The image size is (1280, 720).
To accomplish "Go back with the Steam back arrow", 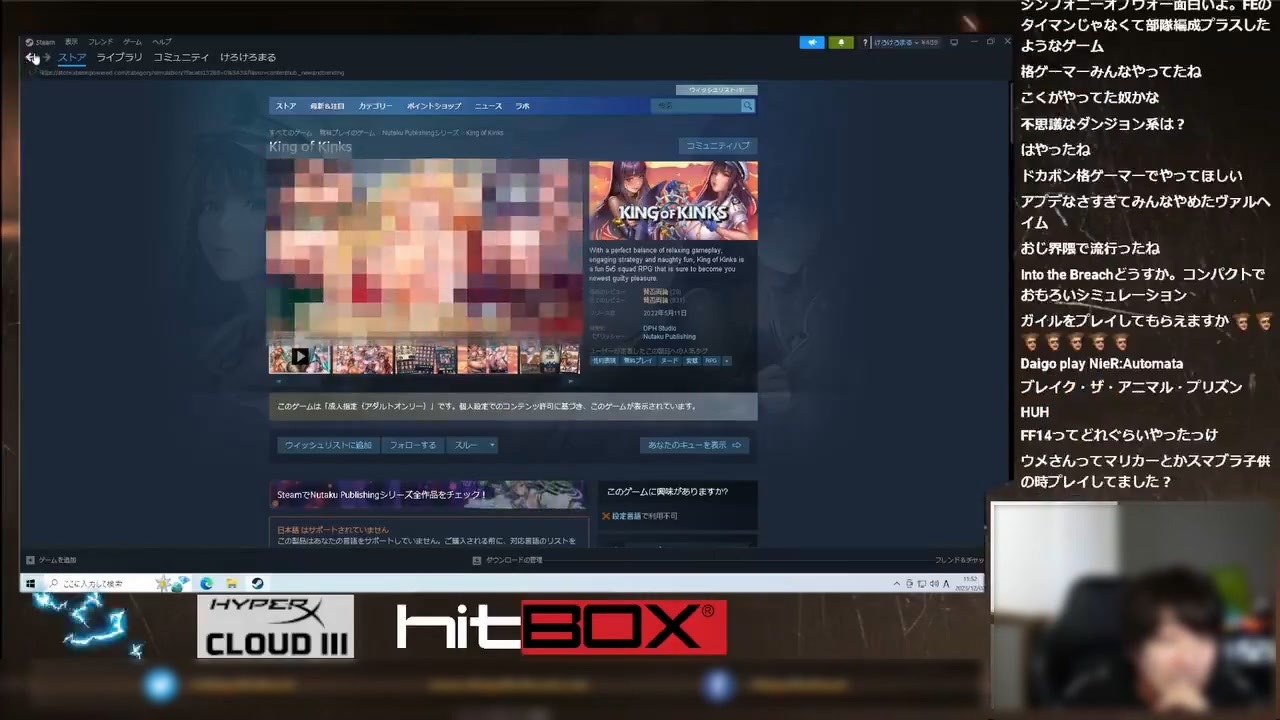I will tap(30, 58).
